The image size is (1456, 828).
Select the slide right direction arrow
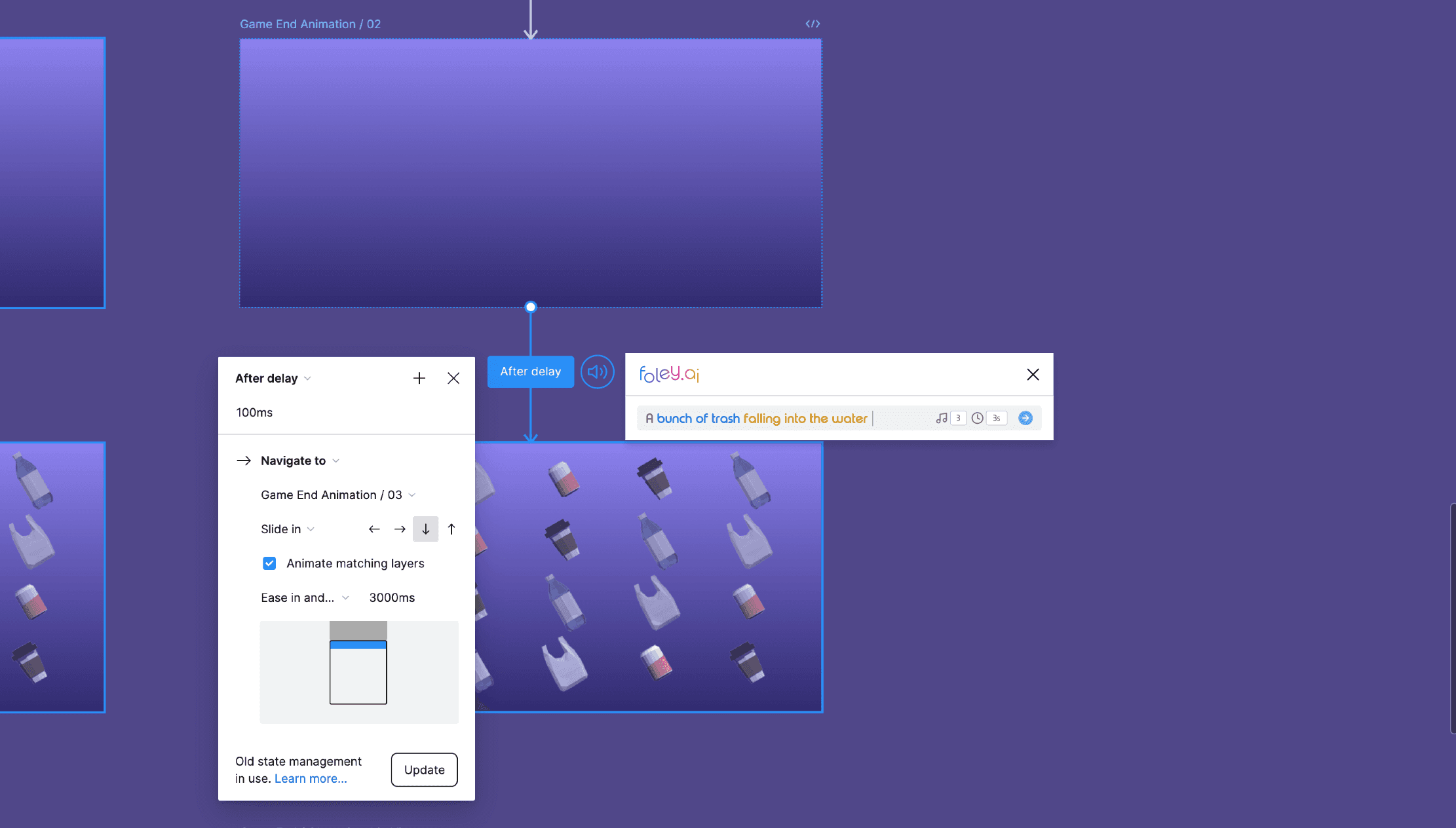pos(400,529)
